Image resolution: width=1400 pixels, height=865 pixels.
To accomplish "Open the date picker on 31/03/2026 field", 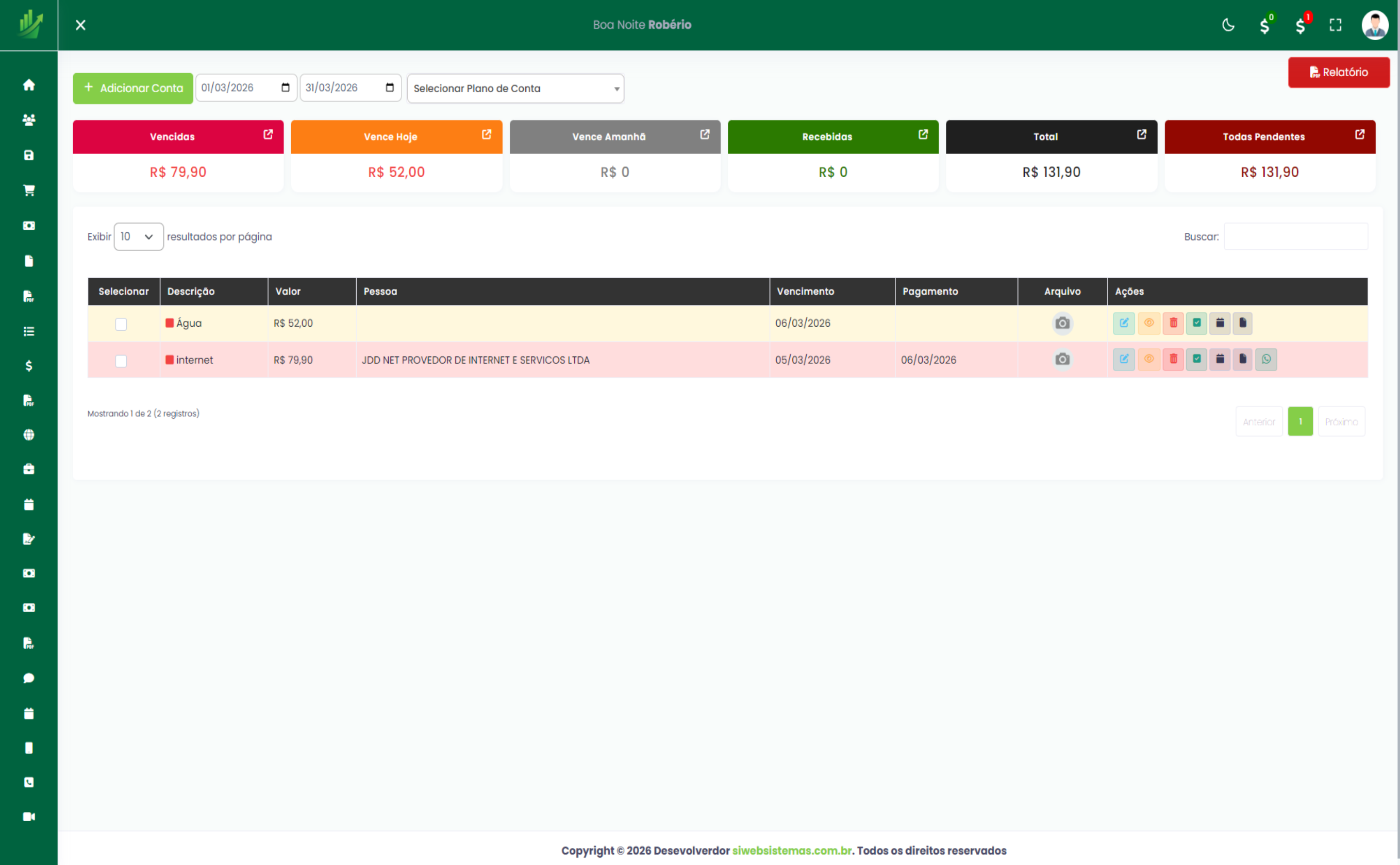I will click(389, 88).
